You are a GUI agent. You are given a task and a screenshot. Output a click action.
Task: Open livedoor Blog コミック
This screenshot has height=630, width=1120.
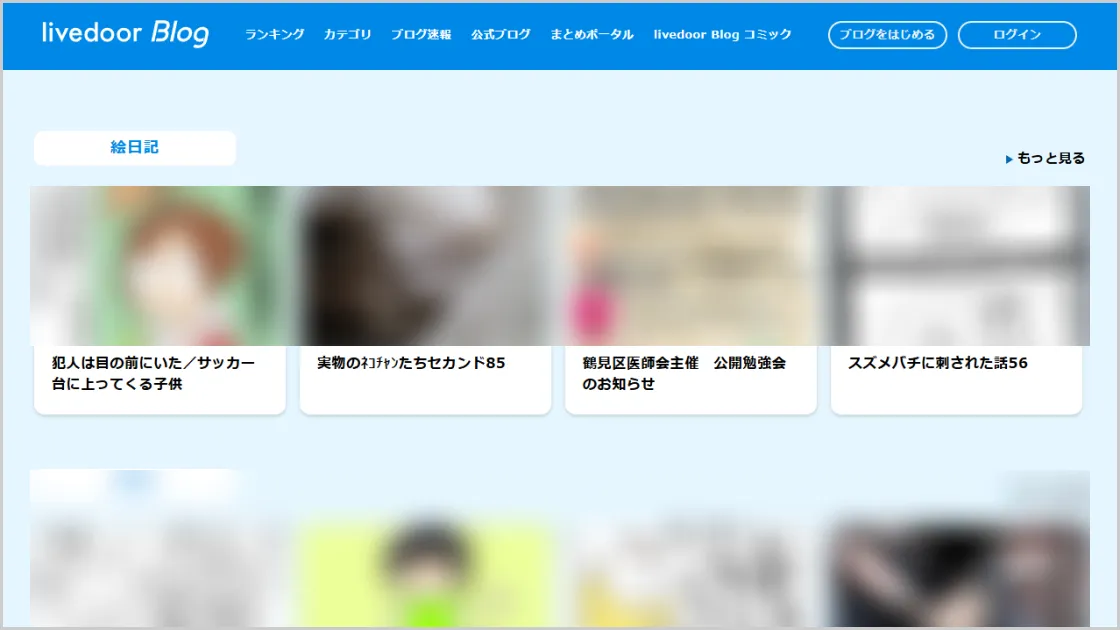point(722,34)
